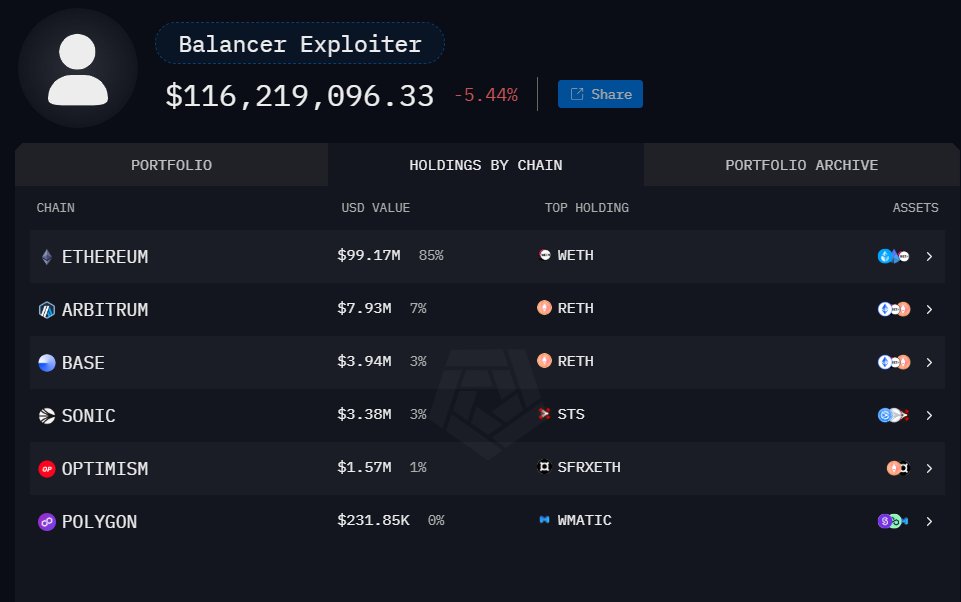Click the SFRXETH token icon
The image size is (961, 602).
coord(544,467)
